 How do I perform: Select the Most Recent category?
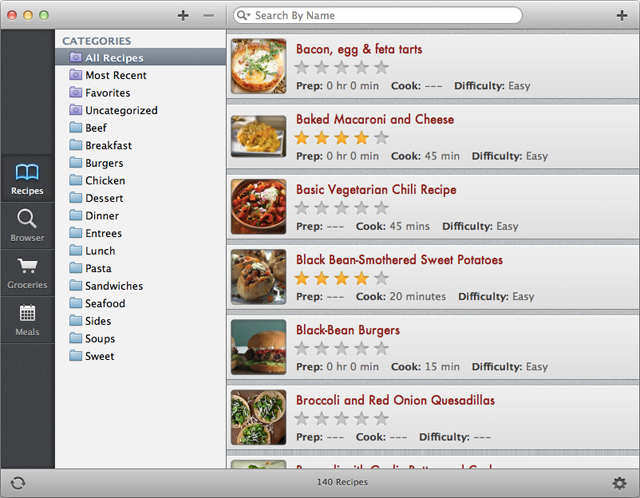click(140, 75)
